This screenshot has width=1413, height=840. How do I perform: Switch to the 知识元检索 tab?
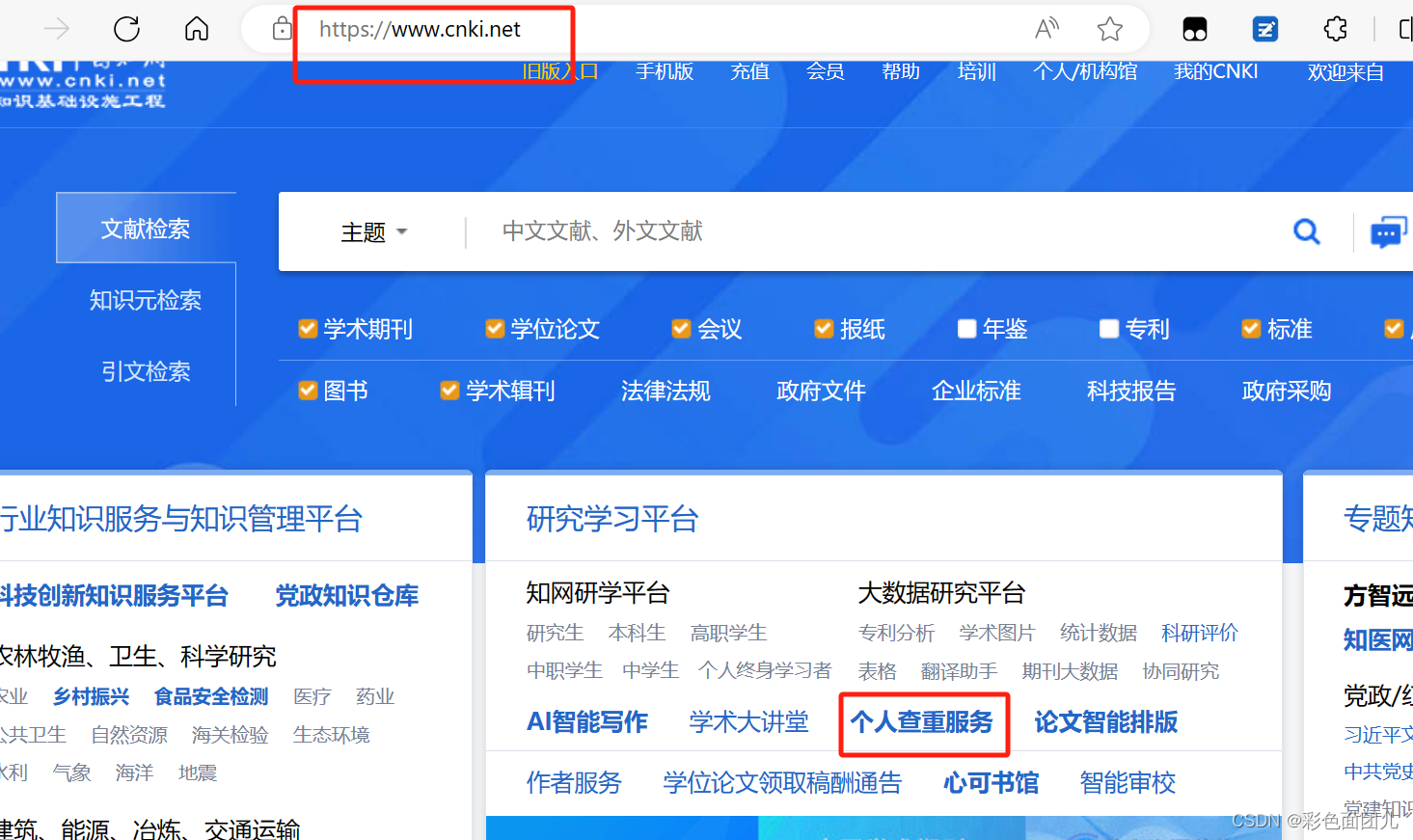pyautogui.click(x=146, y=300)
